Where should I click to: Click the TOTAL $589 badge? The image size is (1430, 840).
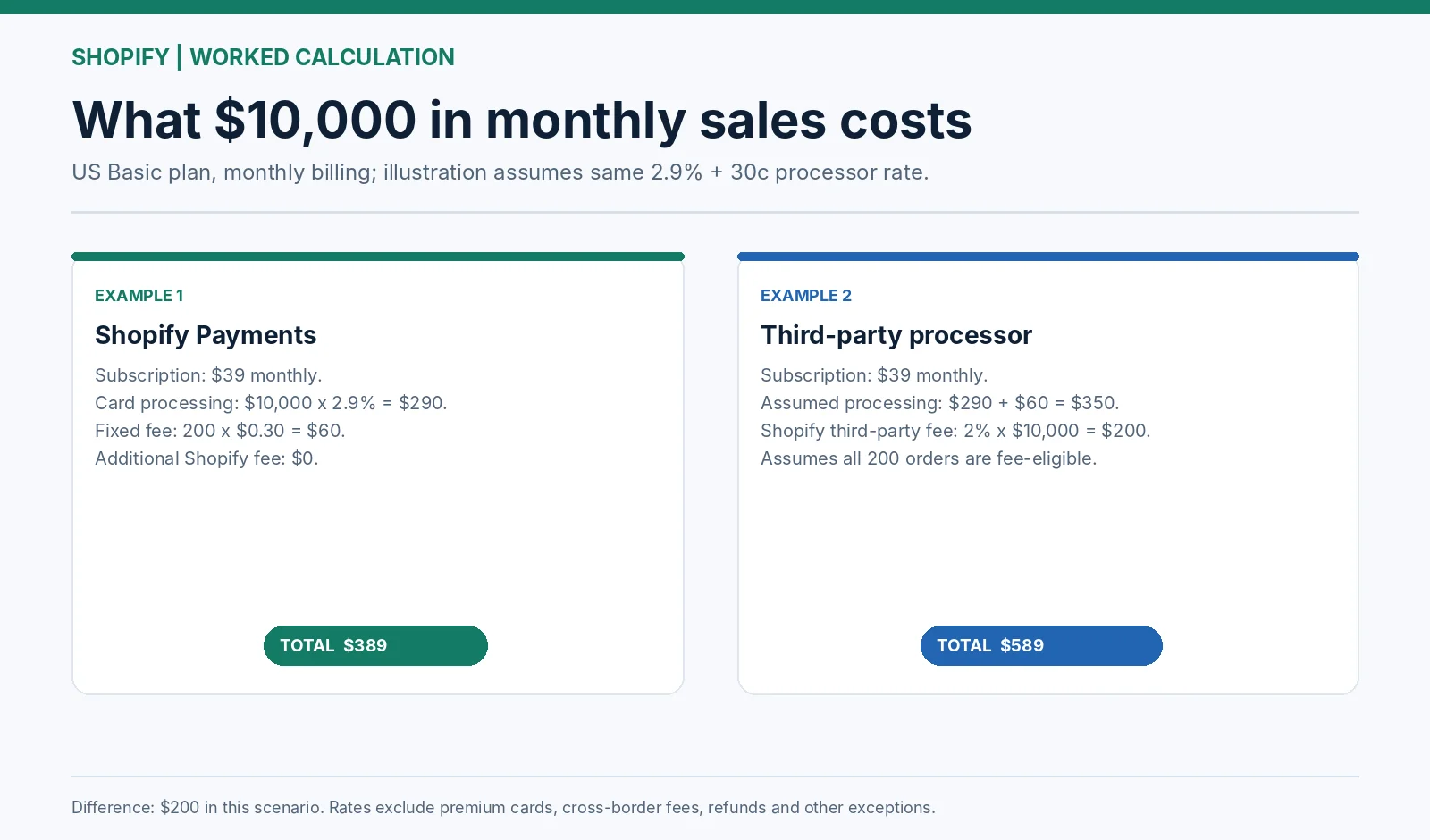pos(1041,645)
